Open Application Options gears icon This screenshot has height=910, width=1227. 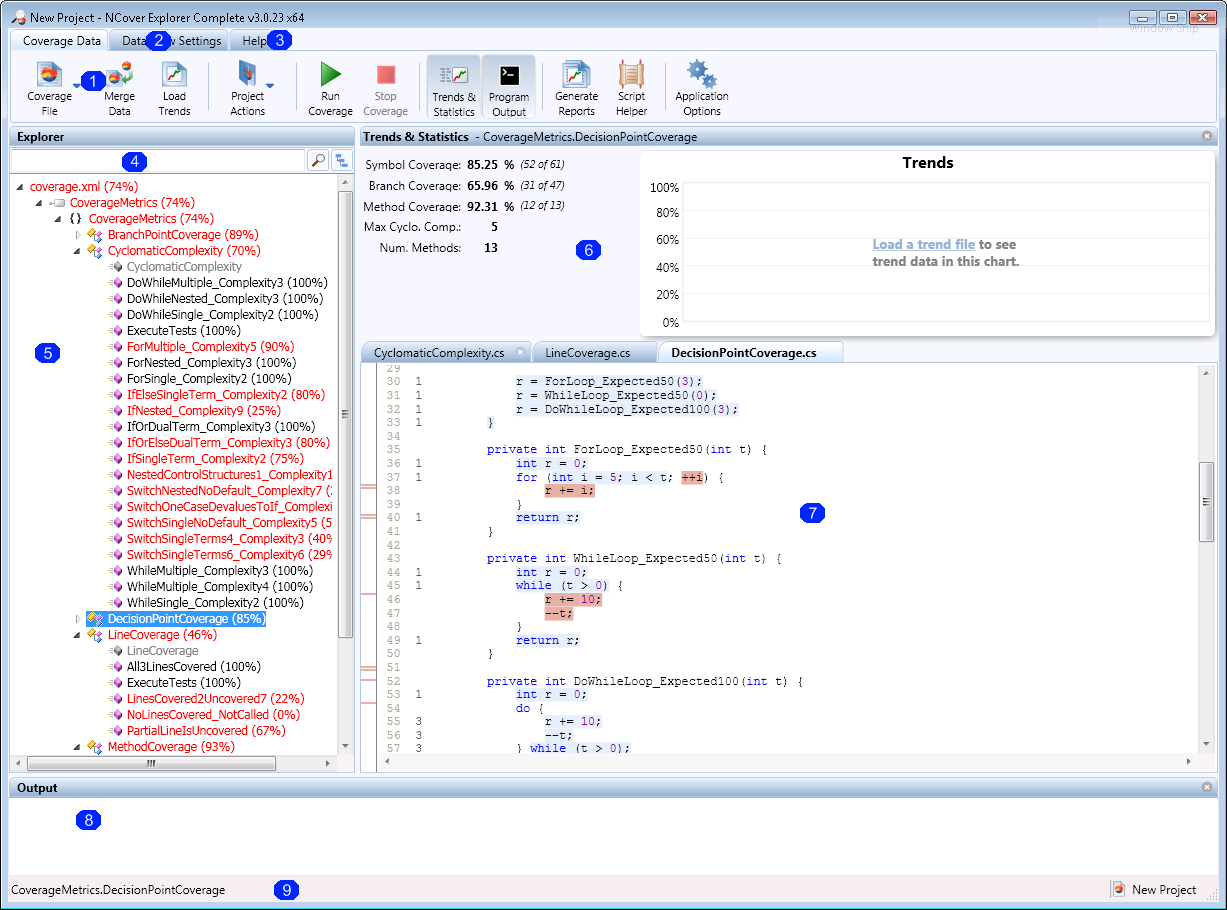(x=701, y=76)
